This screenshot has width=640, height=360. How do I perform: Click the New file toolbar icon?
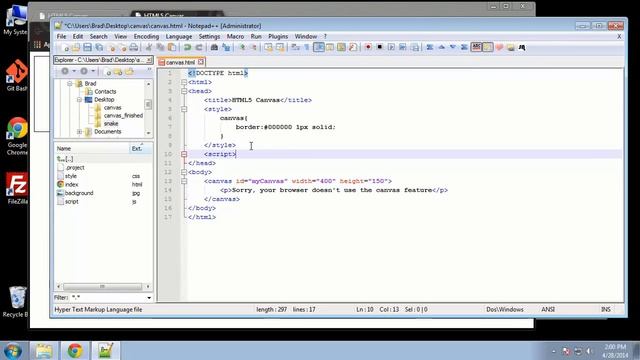(65, 47)
